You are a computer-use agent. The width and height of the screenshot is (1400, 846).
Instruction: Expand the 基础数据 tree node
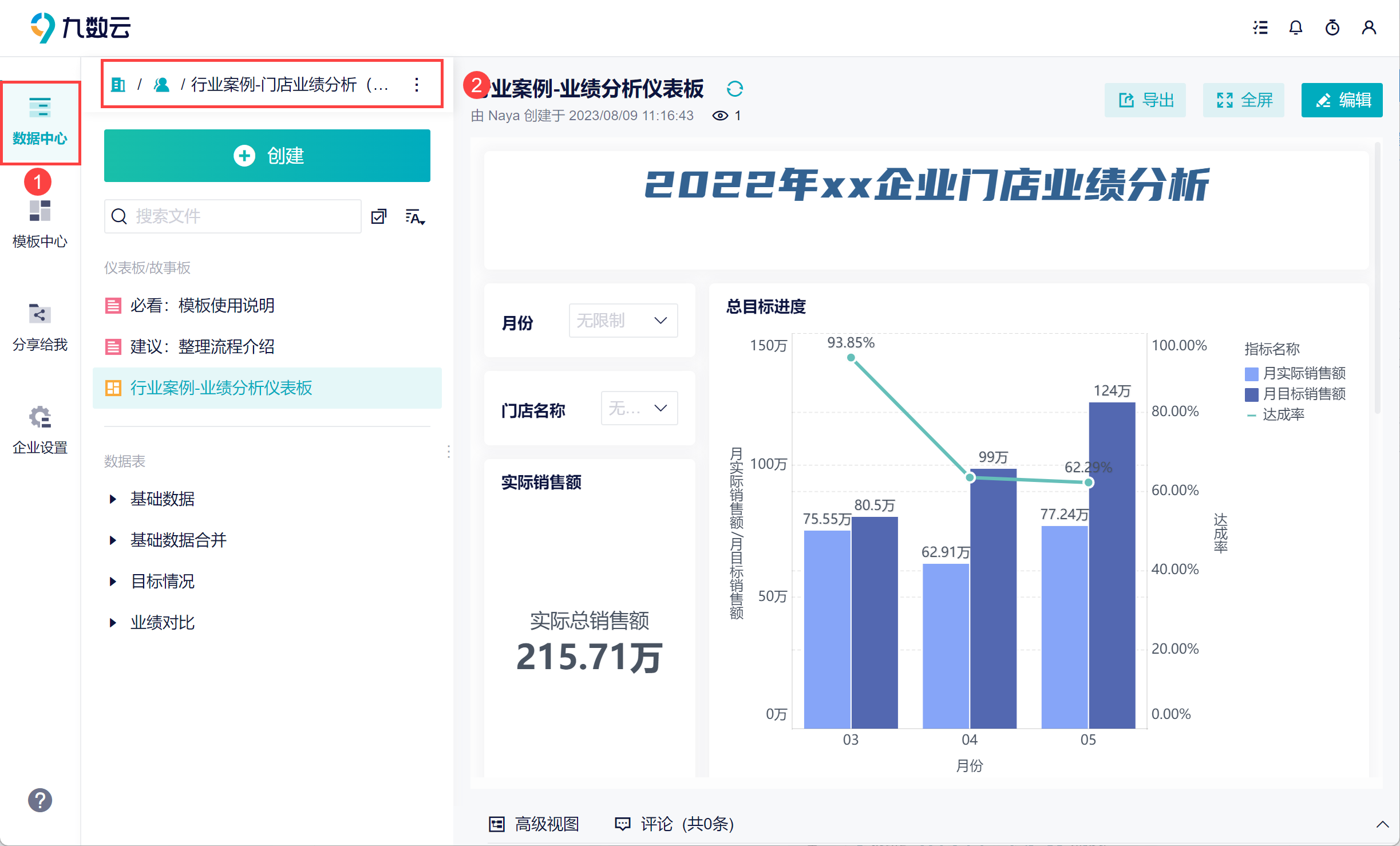(113, 499)
